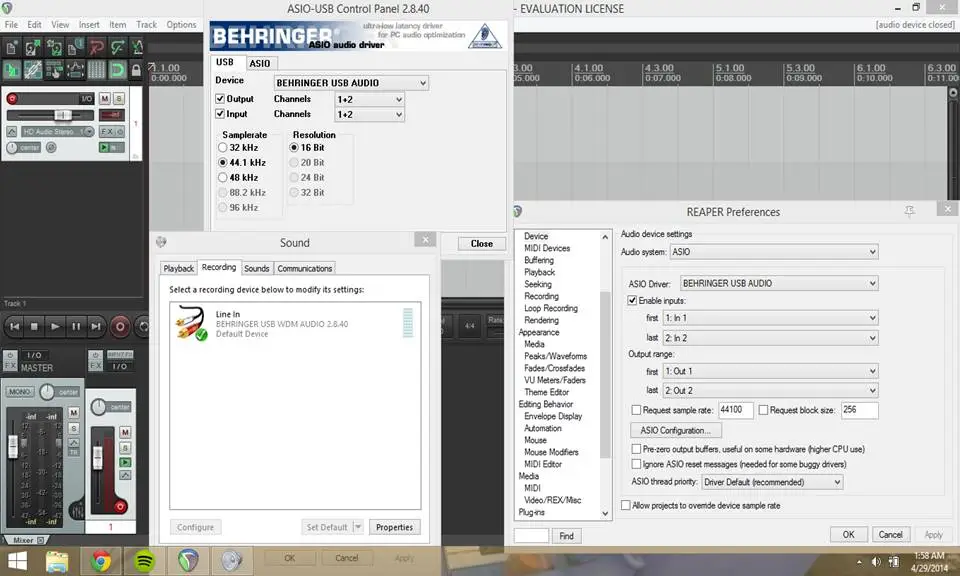Switch to Playback tab in Sound dialog

(178, 268)
